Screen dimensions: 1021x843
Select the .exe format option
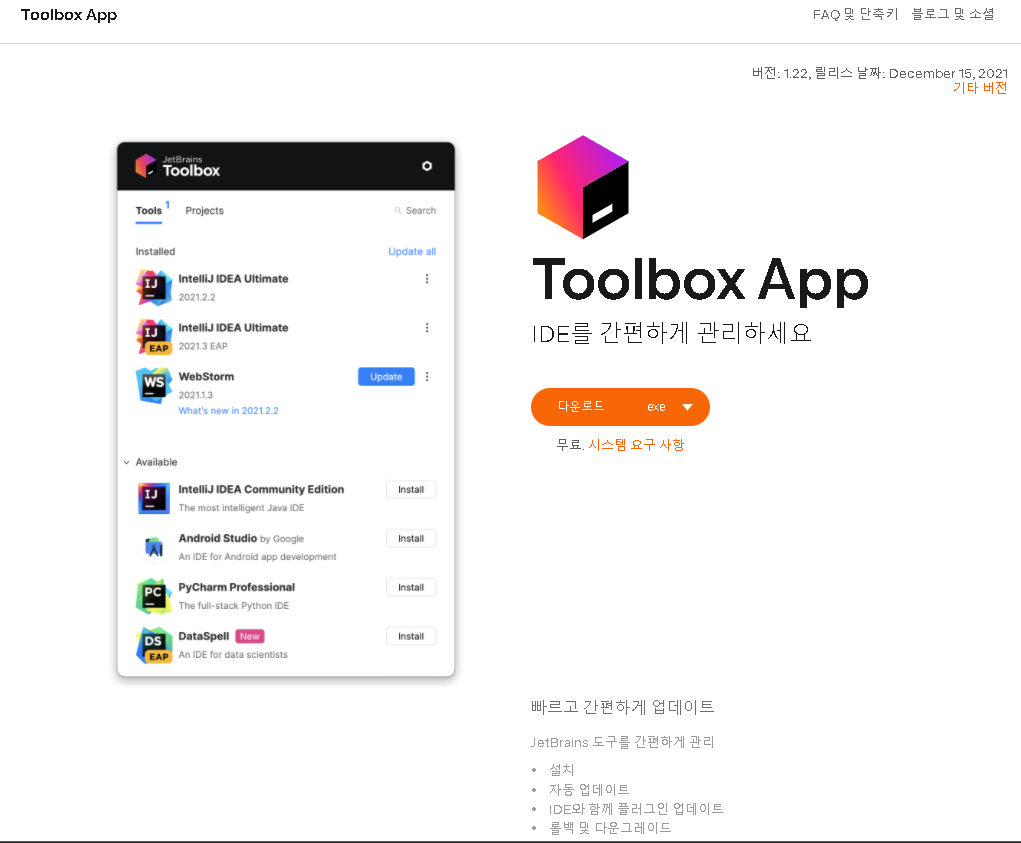pyautogui.click(x=655, y=407)
